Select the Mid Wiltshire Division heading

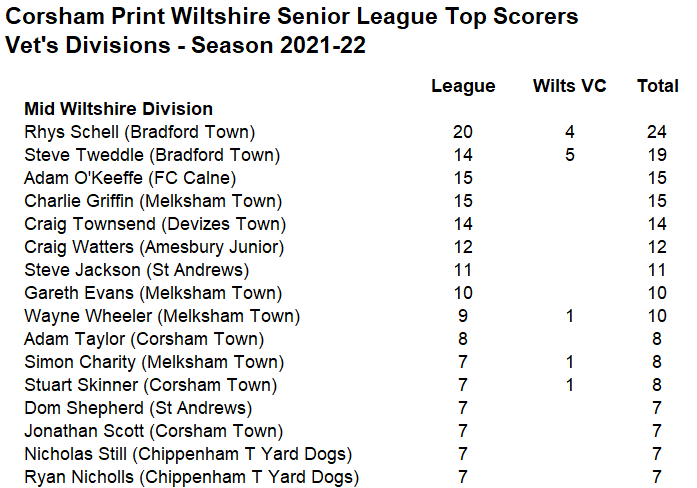(x=118, y=109)
